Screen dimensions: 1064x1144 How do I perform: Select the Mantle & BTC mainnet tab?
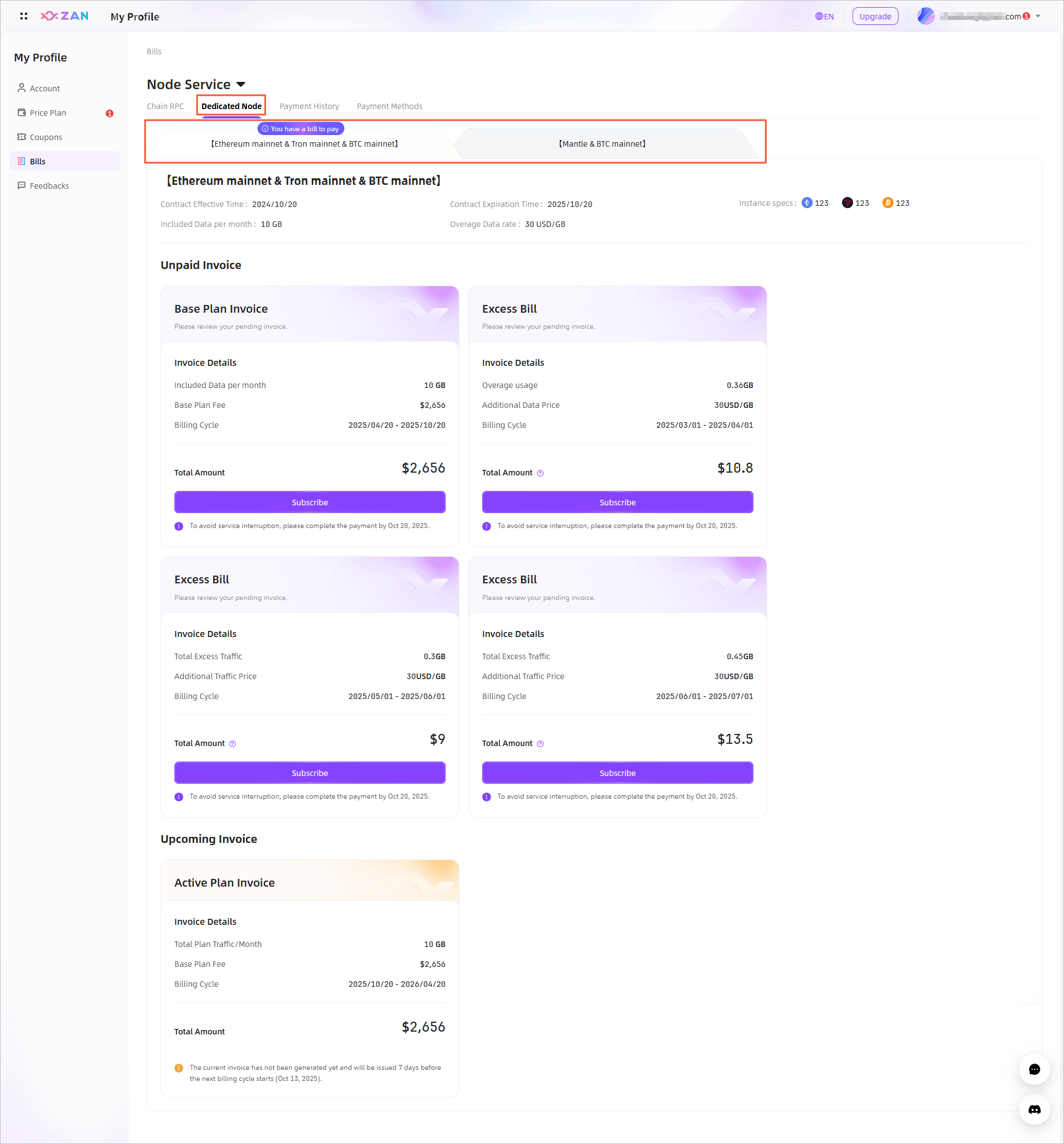[602, 144]
